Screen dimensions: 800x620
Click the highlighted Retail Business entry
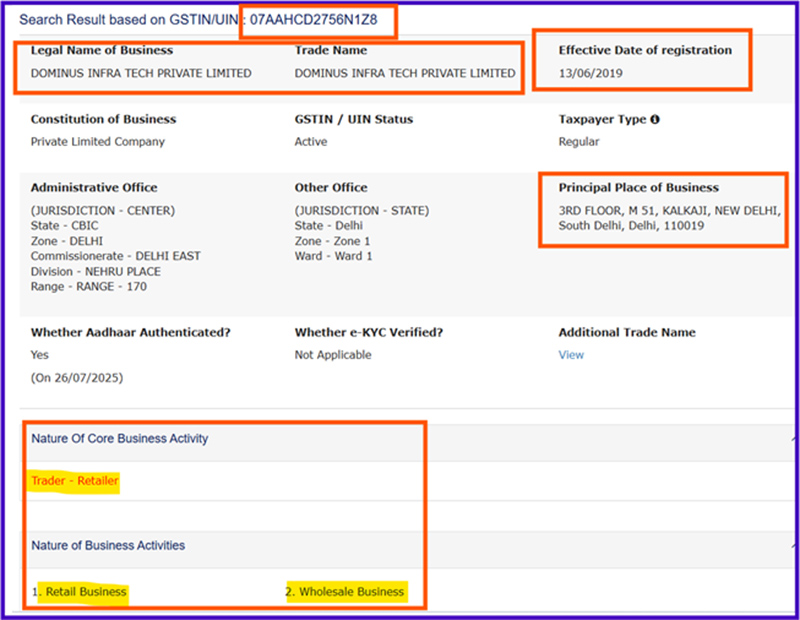tap(83, 592)
